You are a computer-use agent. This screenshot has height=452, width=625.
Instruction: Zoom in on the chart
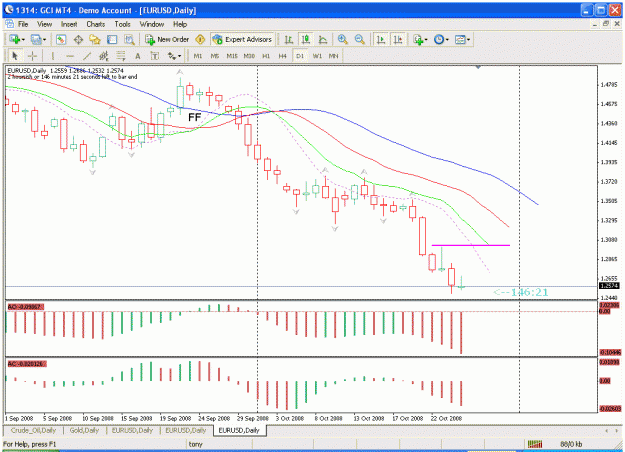342,39
